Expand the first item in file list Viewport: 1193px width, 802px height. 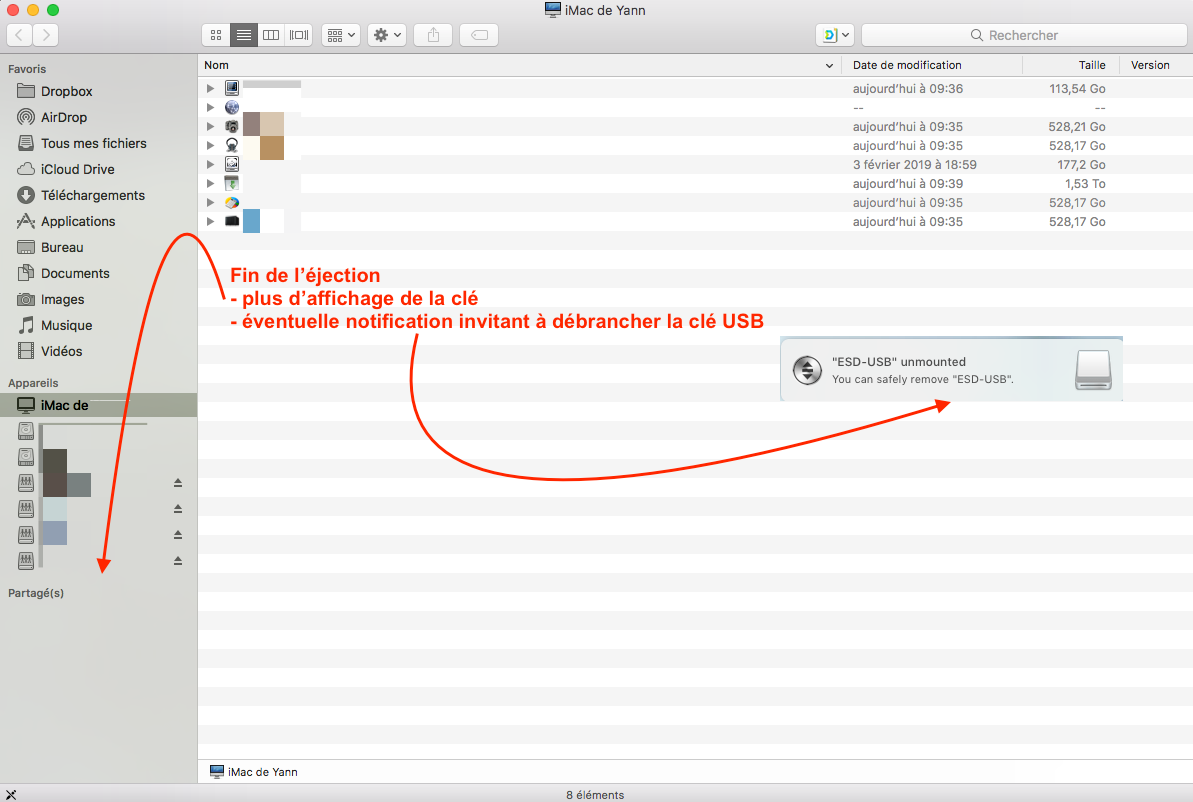click(210, 88)
